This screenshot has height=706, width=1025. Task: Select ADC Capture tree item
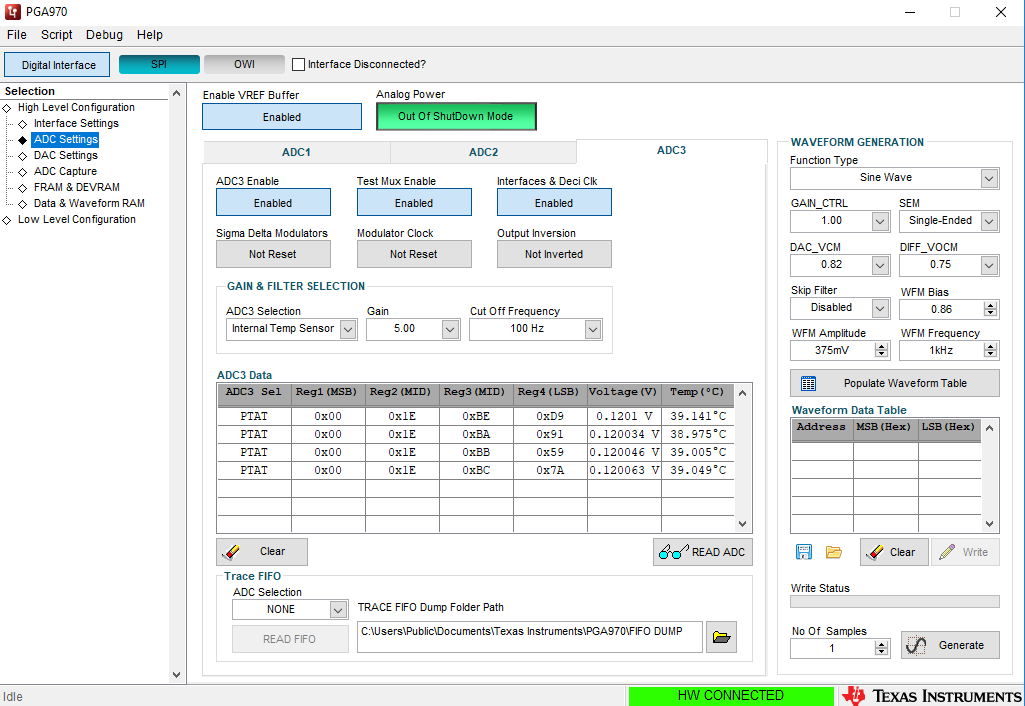[65, 171]
